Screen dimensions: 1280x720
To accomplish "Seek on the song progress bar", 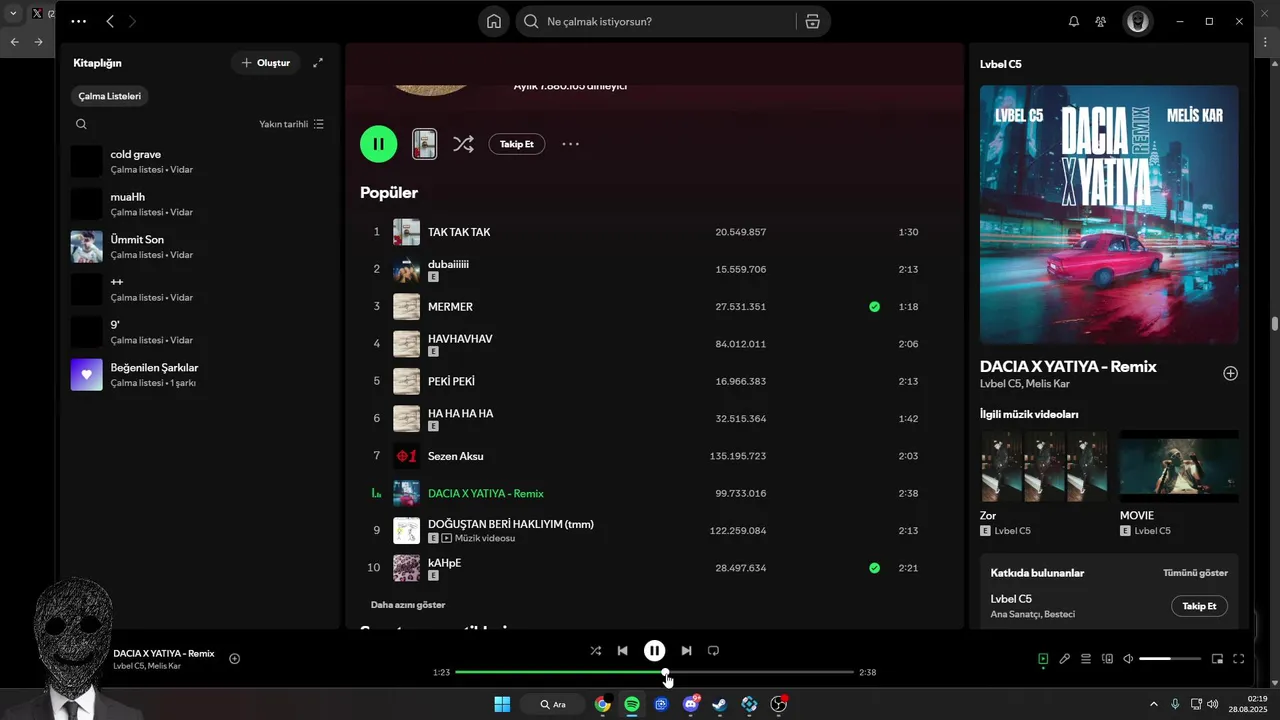I will pyautogui.click(x=654, y=672).
